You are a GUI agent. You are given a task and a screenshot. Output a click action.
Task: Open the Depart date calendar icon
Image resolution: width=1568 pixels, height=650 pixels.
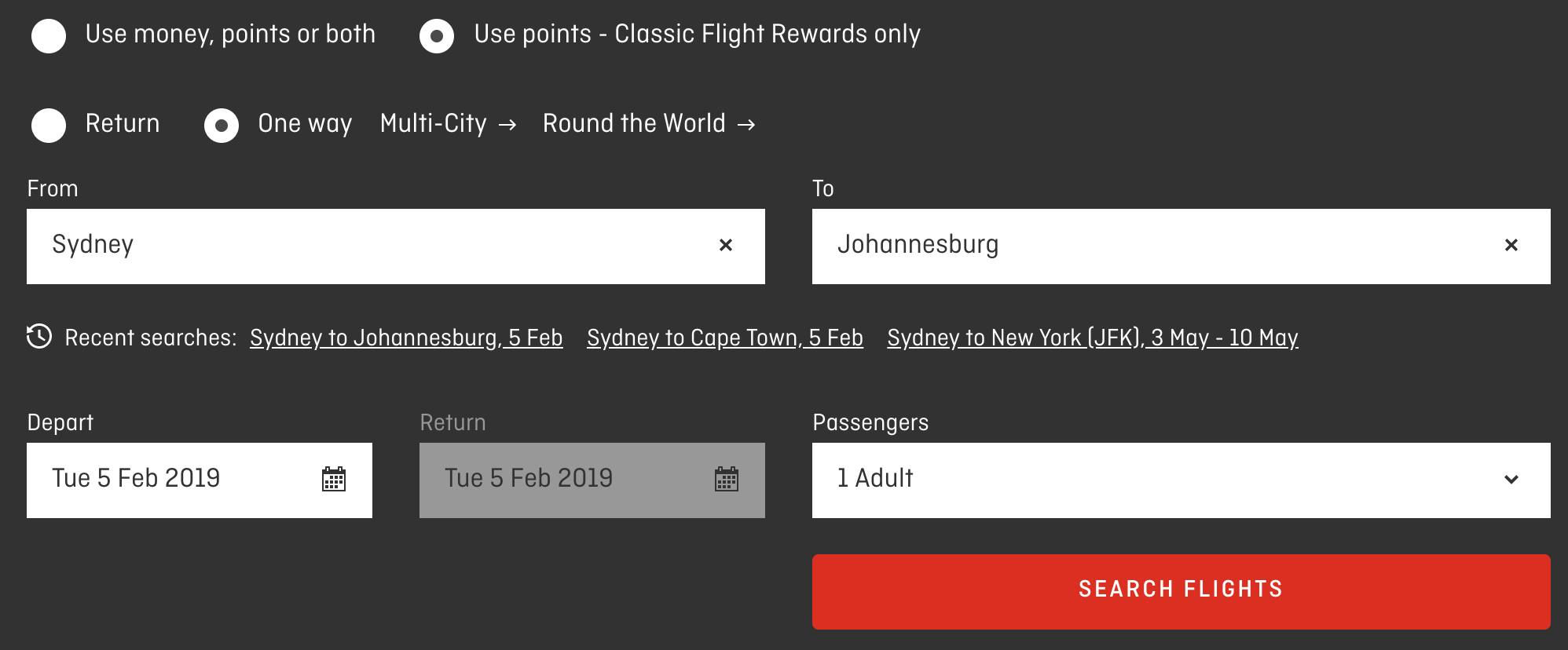(x=334, y=479)
